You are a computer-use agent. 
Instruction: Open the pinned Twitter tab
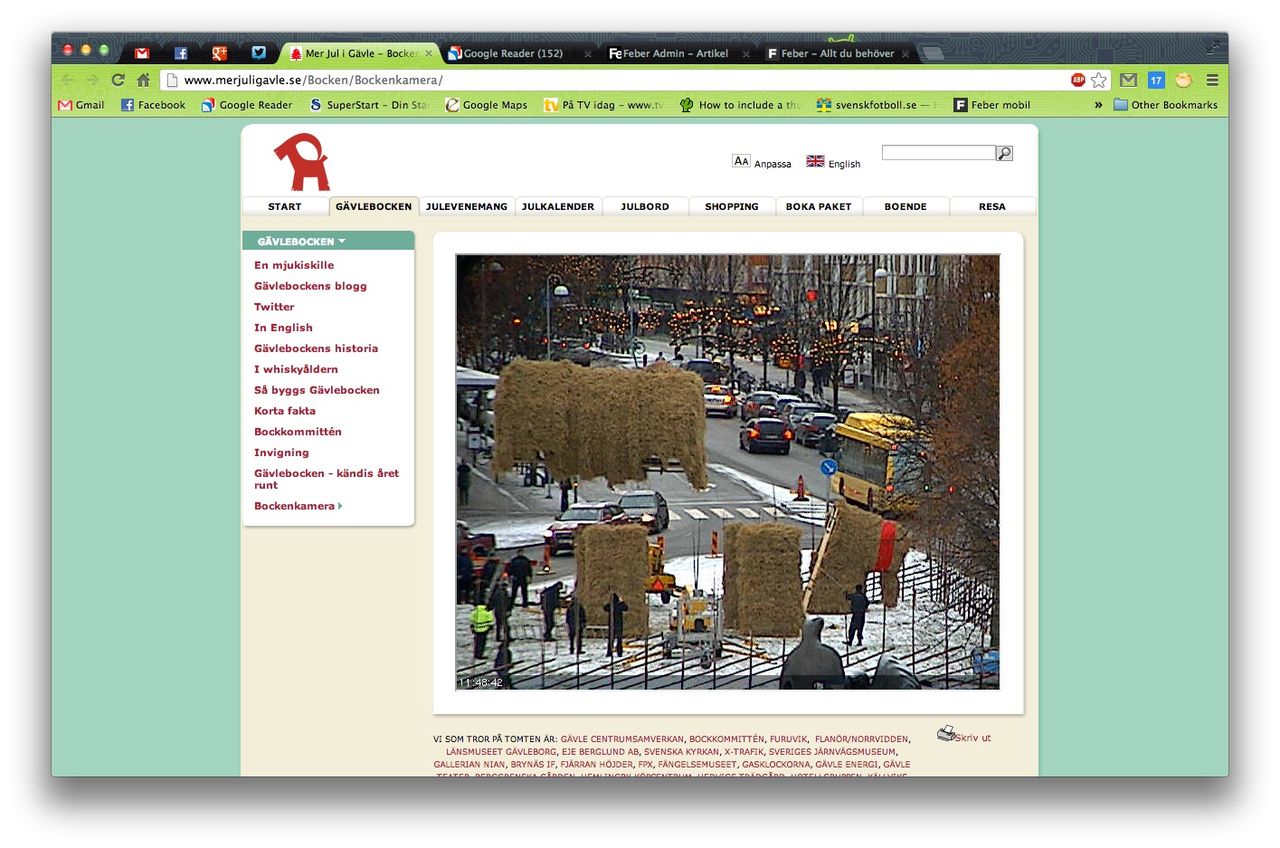pos(259,53)
